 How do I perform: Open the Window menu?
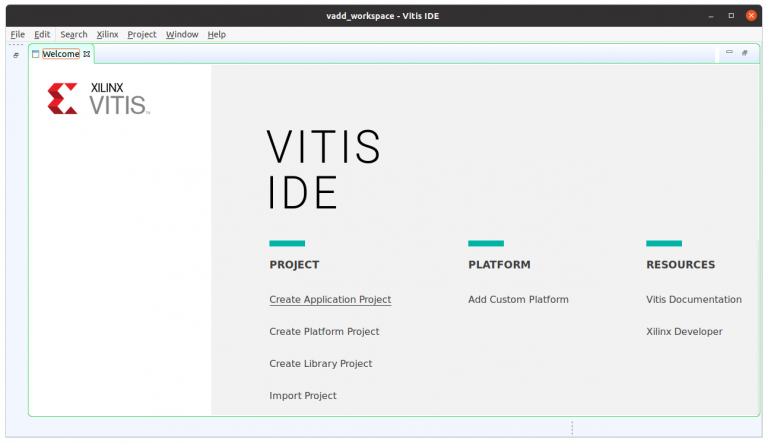[x=182, y=34]
